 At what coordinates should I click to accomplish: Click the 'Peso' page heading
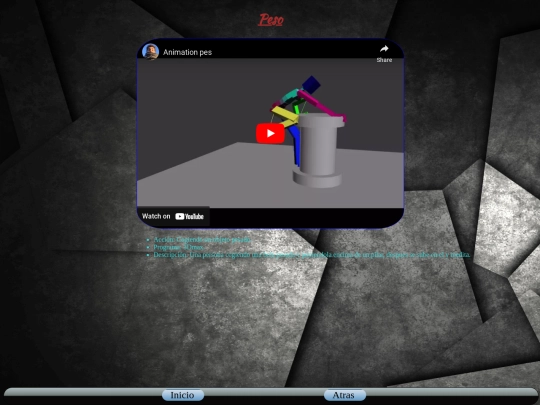click(x=271, y=20)
